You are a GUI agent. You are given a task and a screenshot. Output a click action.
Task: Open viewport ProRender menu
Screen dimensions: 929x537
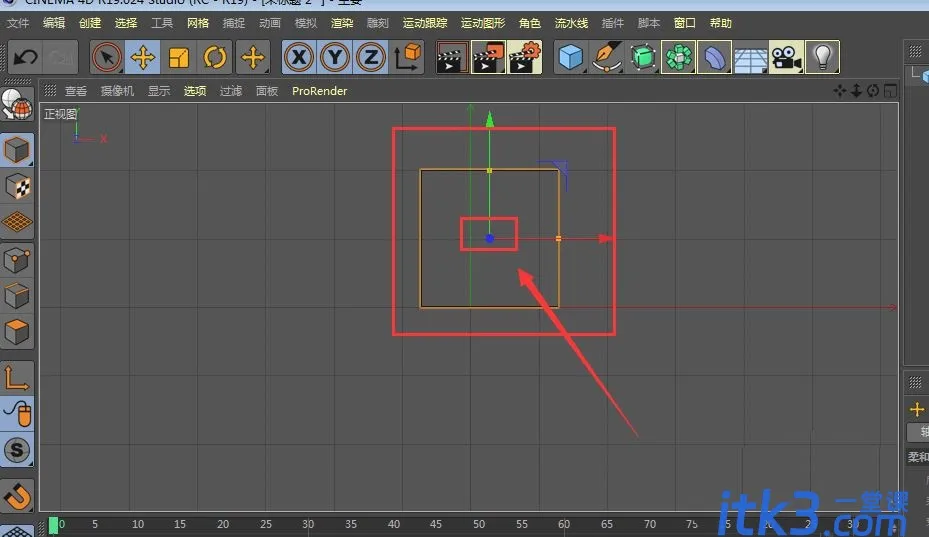tap(319, 91)
